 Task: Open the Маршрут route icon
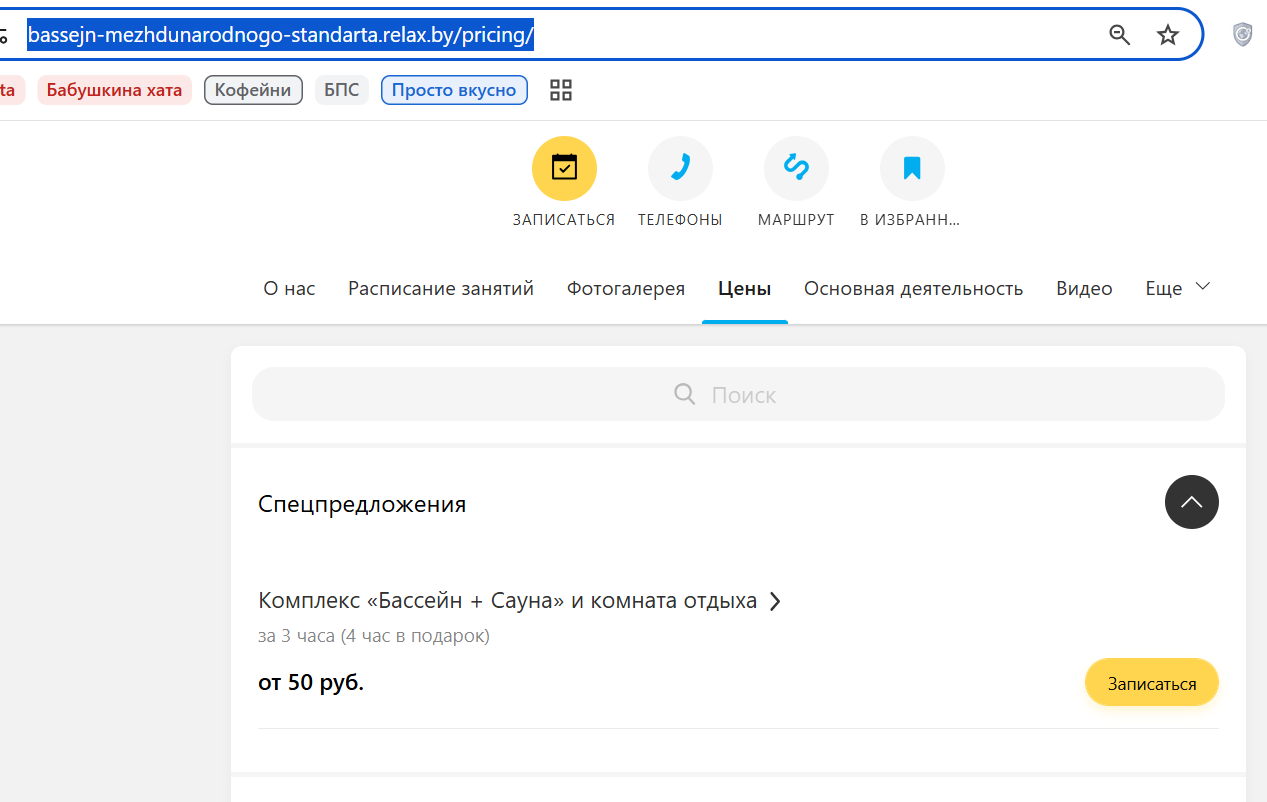tap(796, 168)
